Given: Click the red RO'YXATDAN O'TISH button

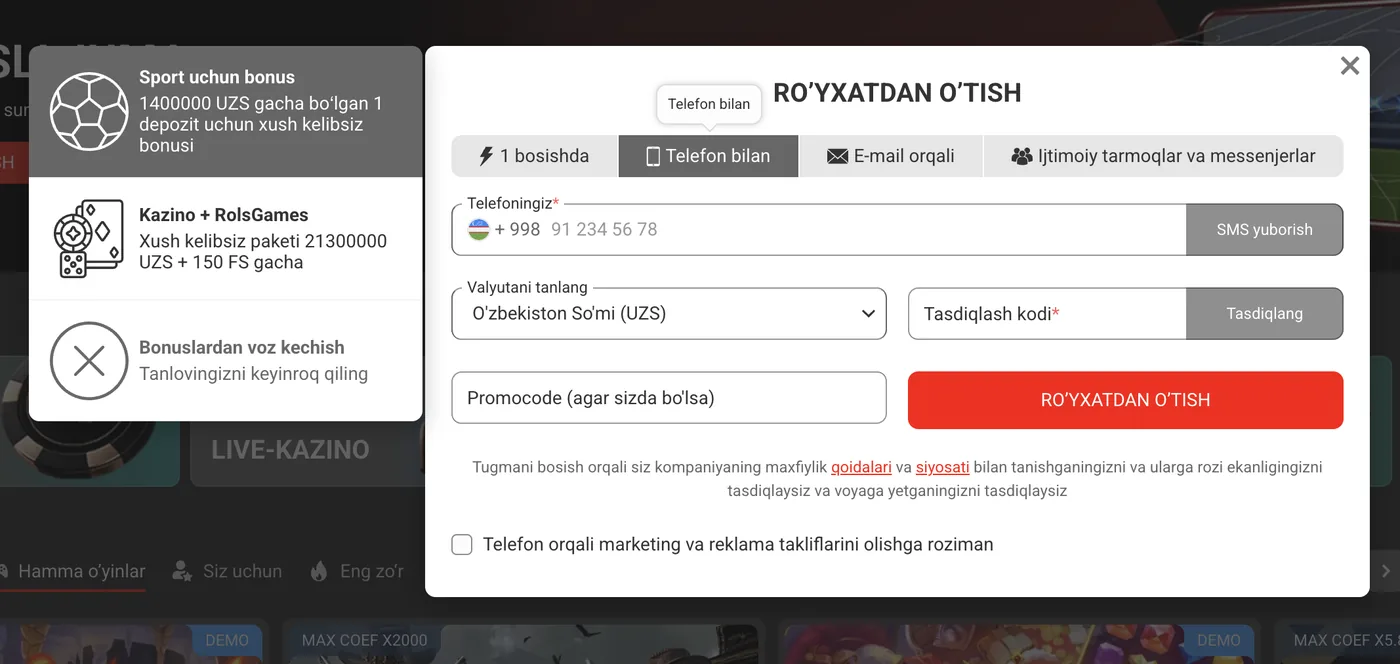Looking at the screenshot, I should tap(1125, 400).
